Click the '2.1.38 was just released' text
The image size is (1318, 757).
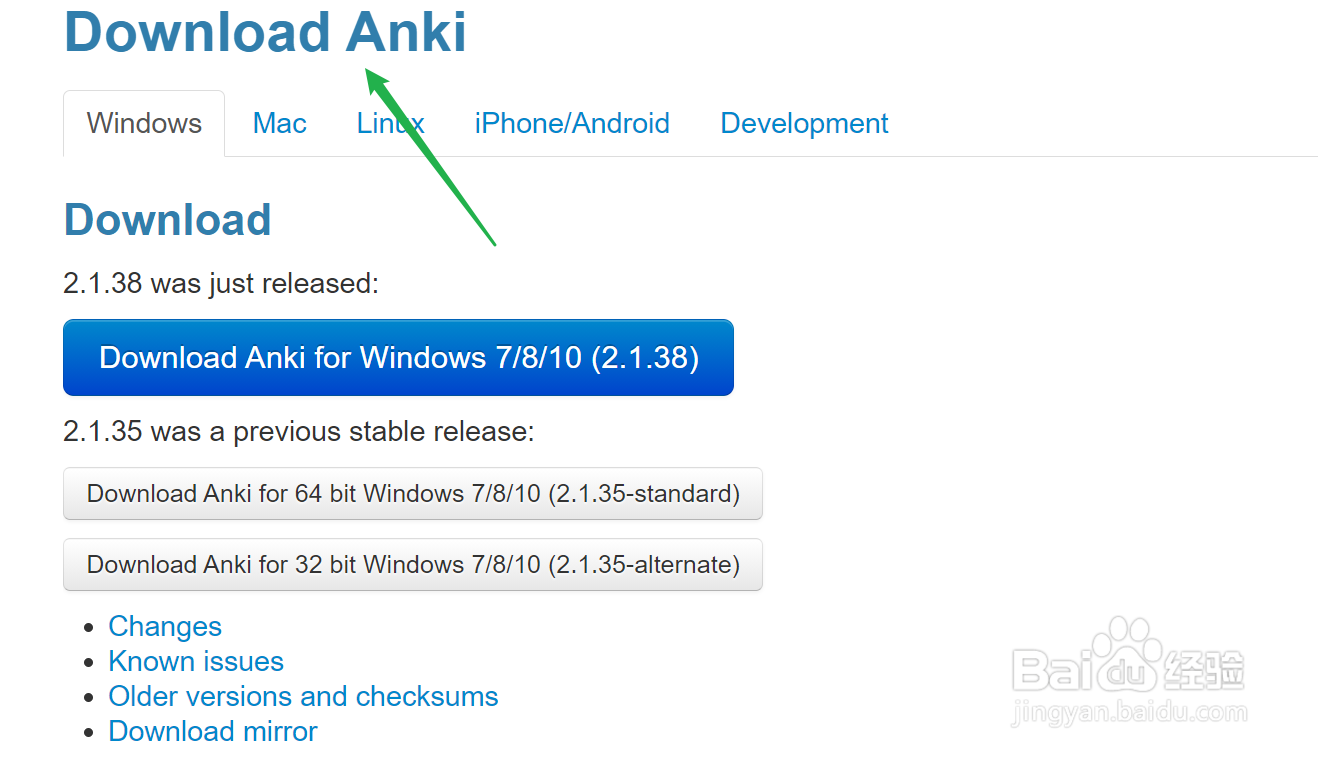click(221, 283)
